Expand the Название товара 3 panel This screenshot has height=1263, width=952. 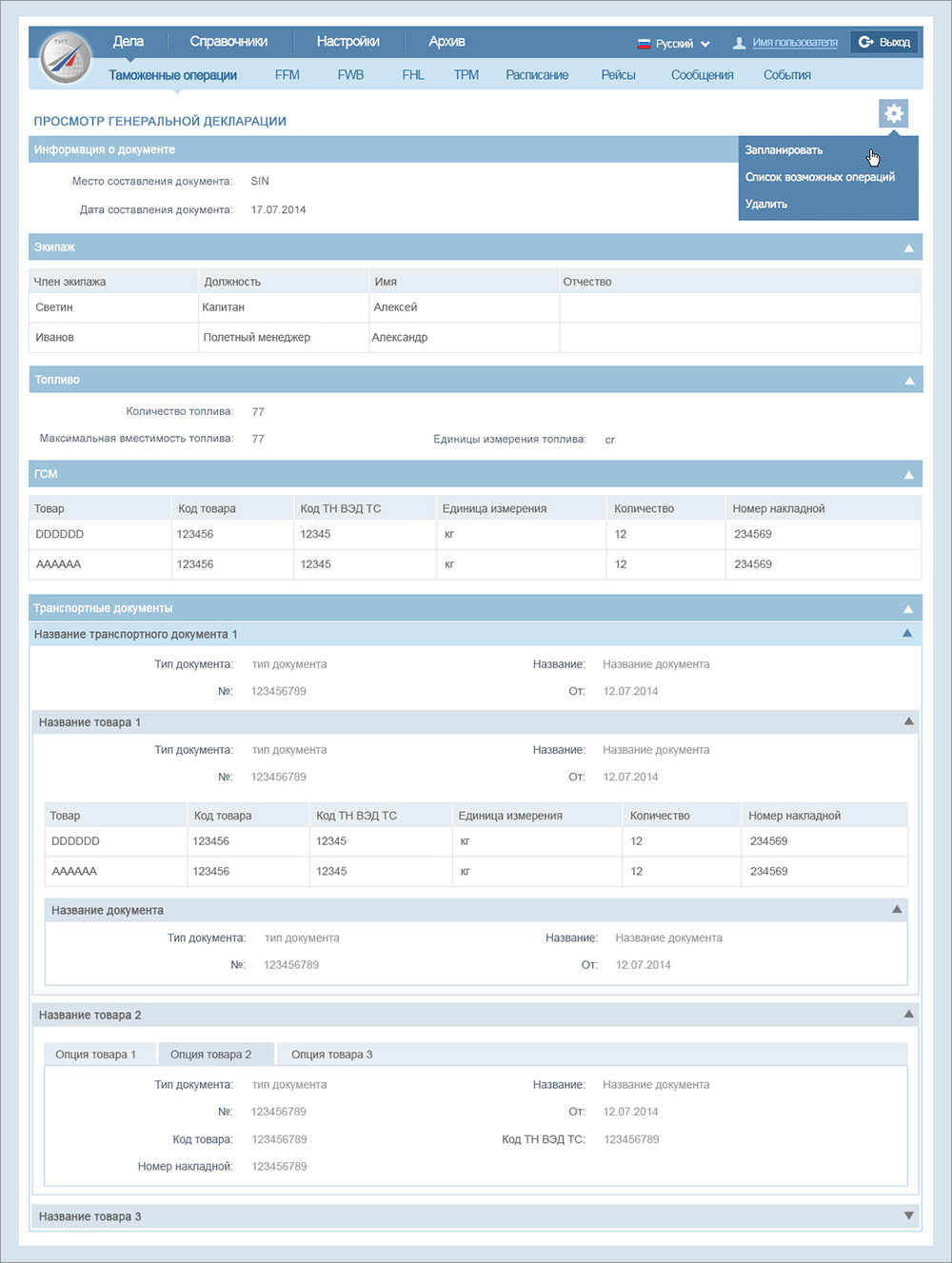click(908, 1215)
